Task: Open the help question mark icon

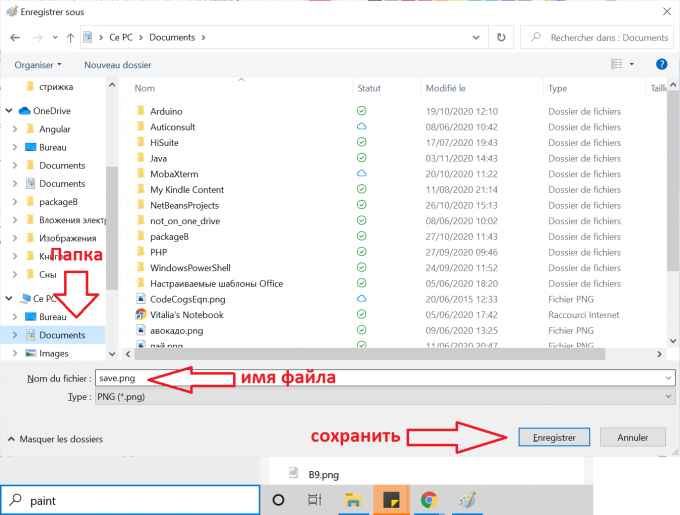Action: tap(661, 64)
